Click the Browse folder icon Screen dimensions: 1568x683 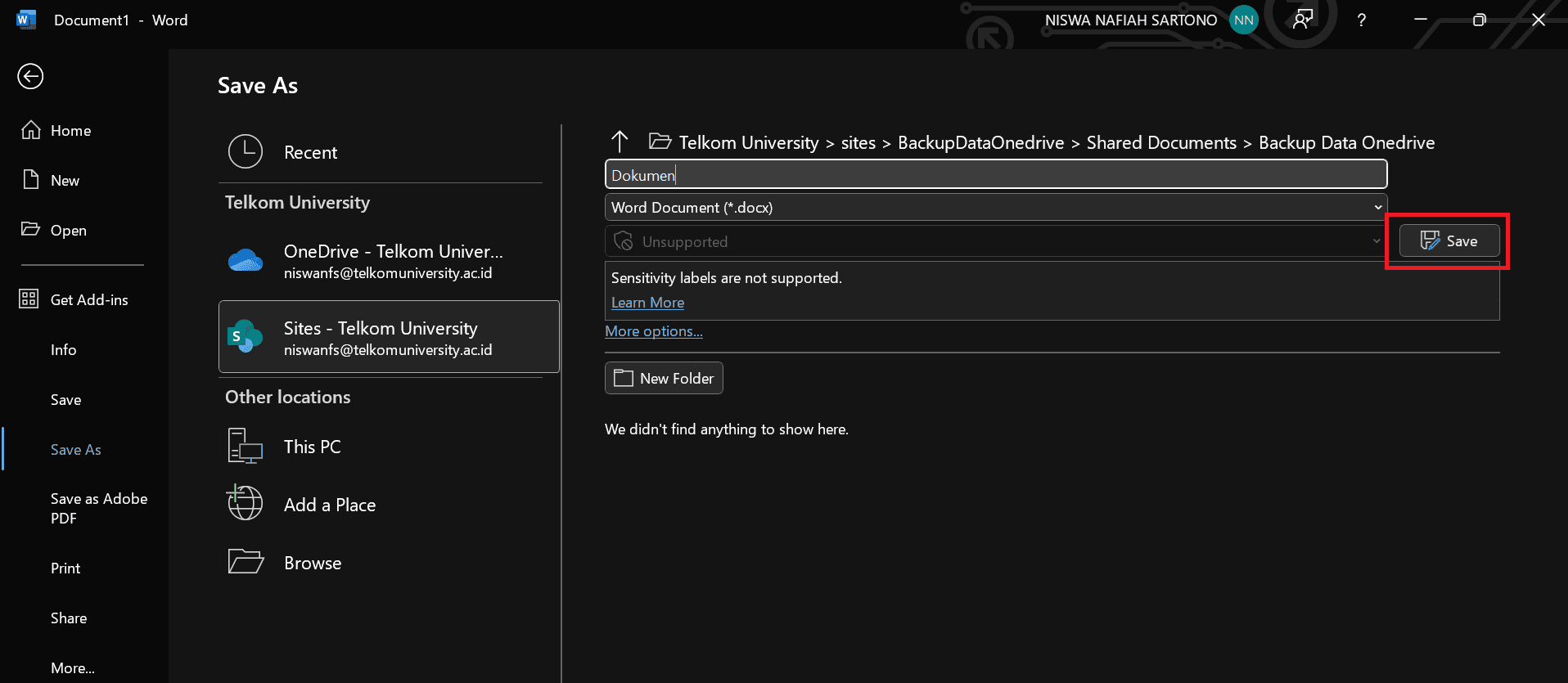click(x=246, y=562)
